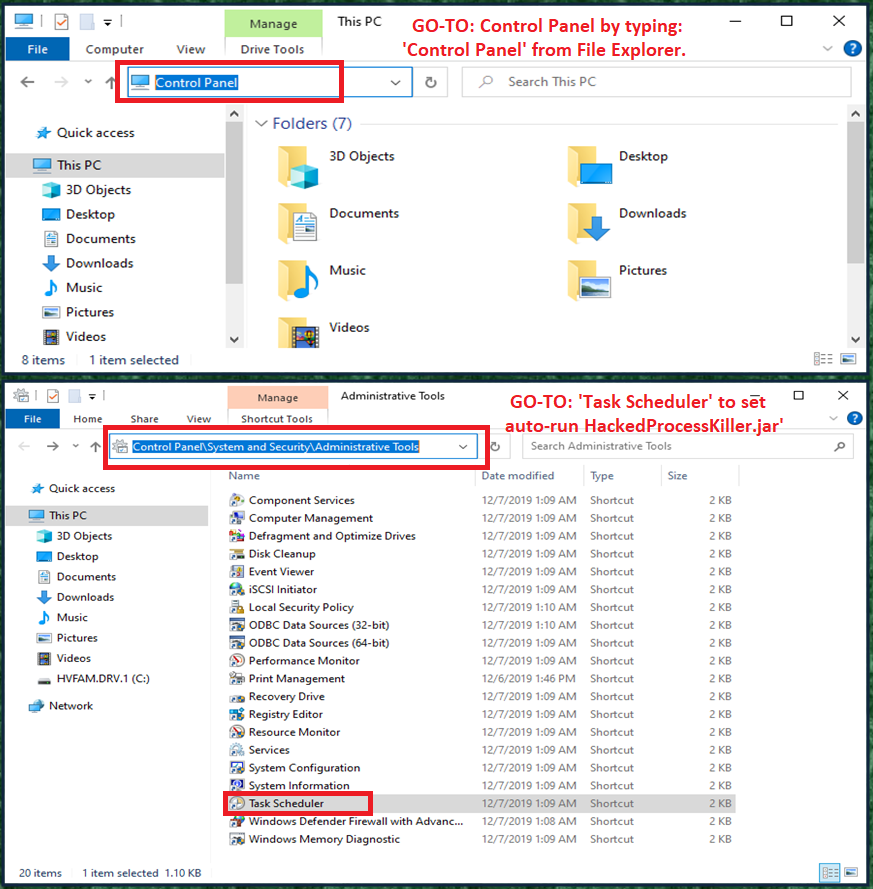Open address bar dropdown in Administrative Tools

pos(463,447)
